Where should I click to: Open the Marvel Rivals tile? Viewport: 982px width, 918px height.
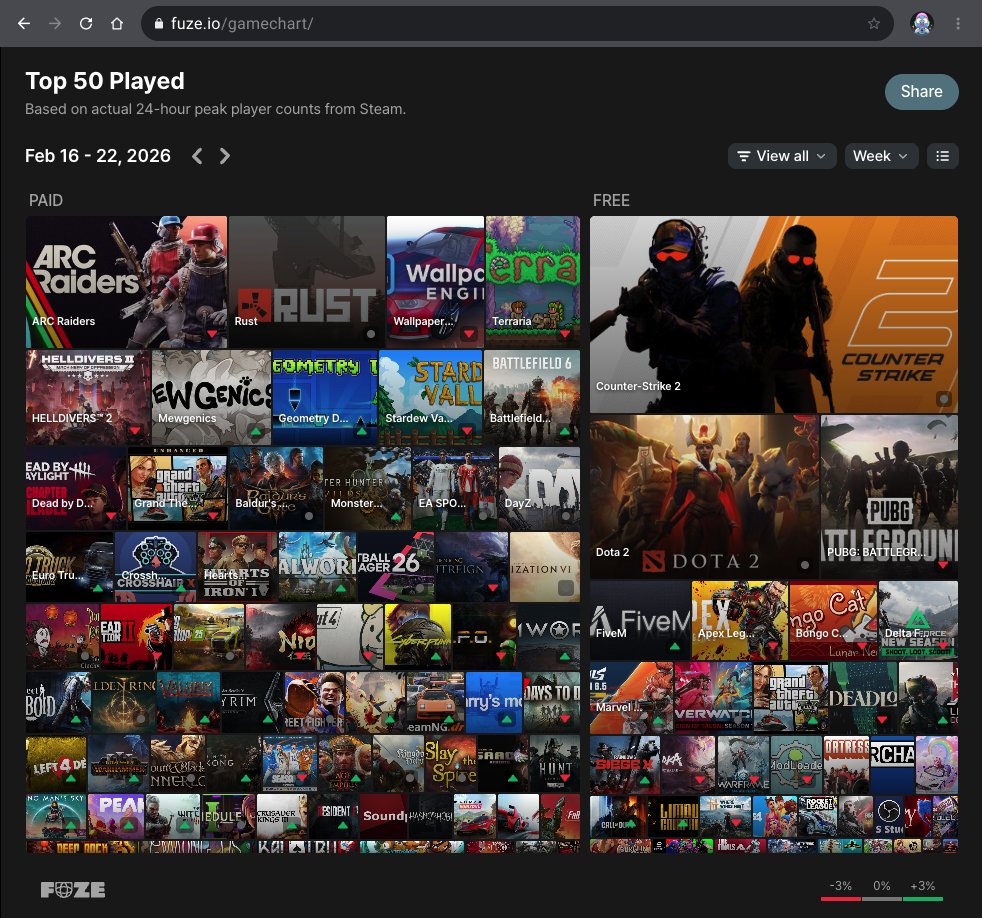click(631, 698)
